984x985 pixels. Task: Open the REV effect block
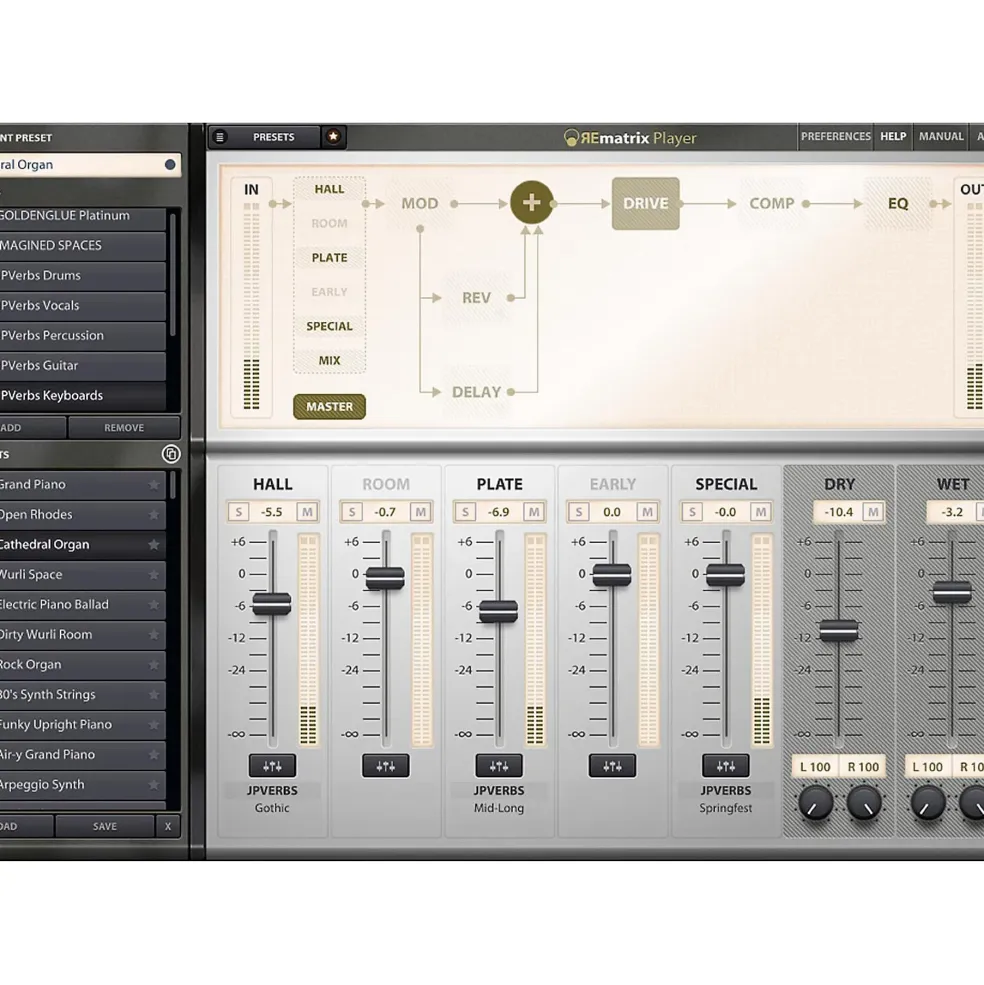(476, 298)
